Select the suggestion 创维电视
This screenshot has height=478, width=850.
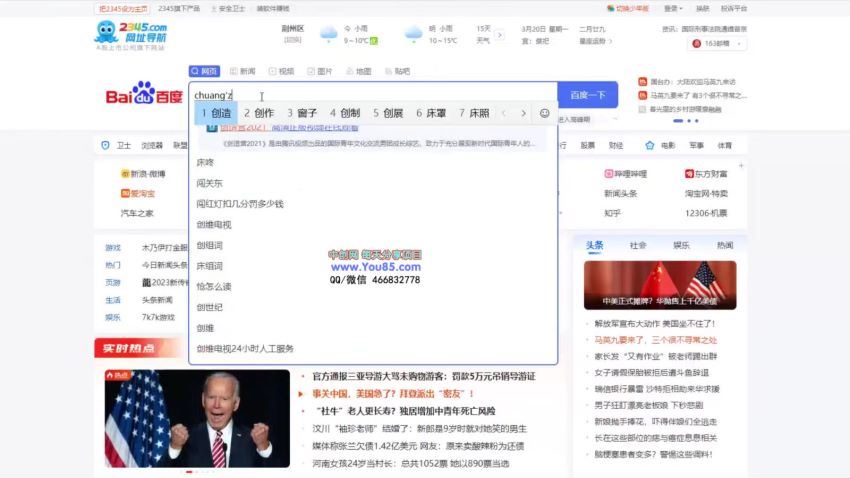[x=214, y=224]
